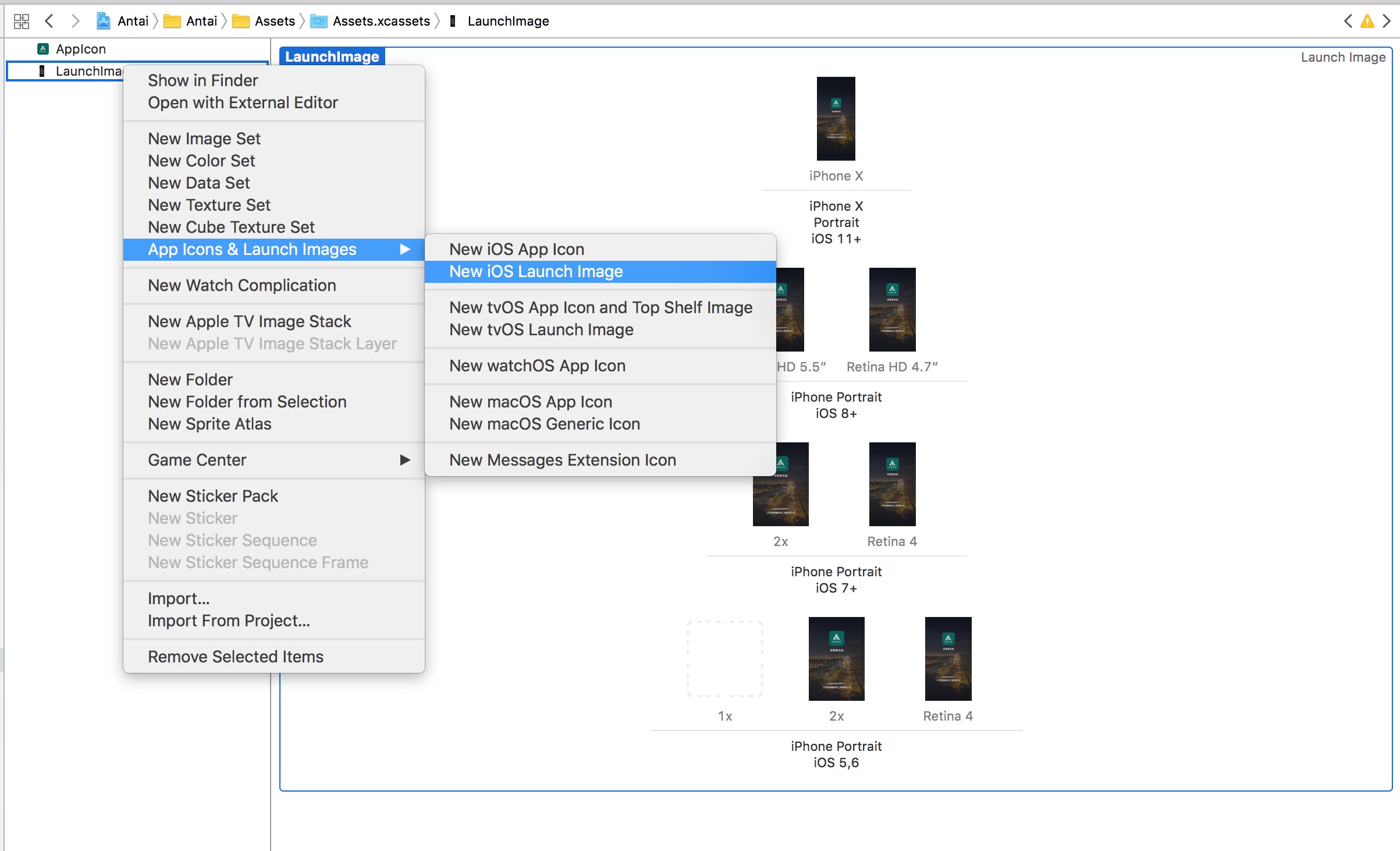Click the Assets.xcassets breadcrumb folder icon
This screenshot has height=851, width=1400.
coord(318,22)
